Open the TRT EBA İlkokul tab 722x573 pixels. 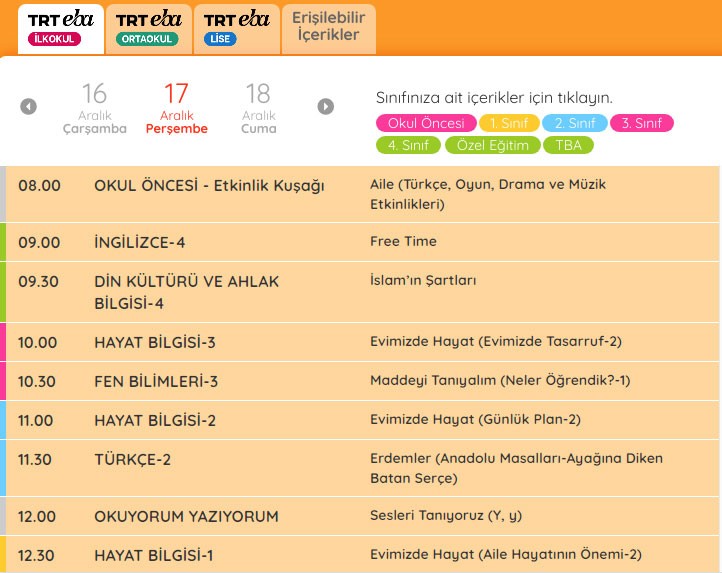click(x=62, y=28)
